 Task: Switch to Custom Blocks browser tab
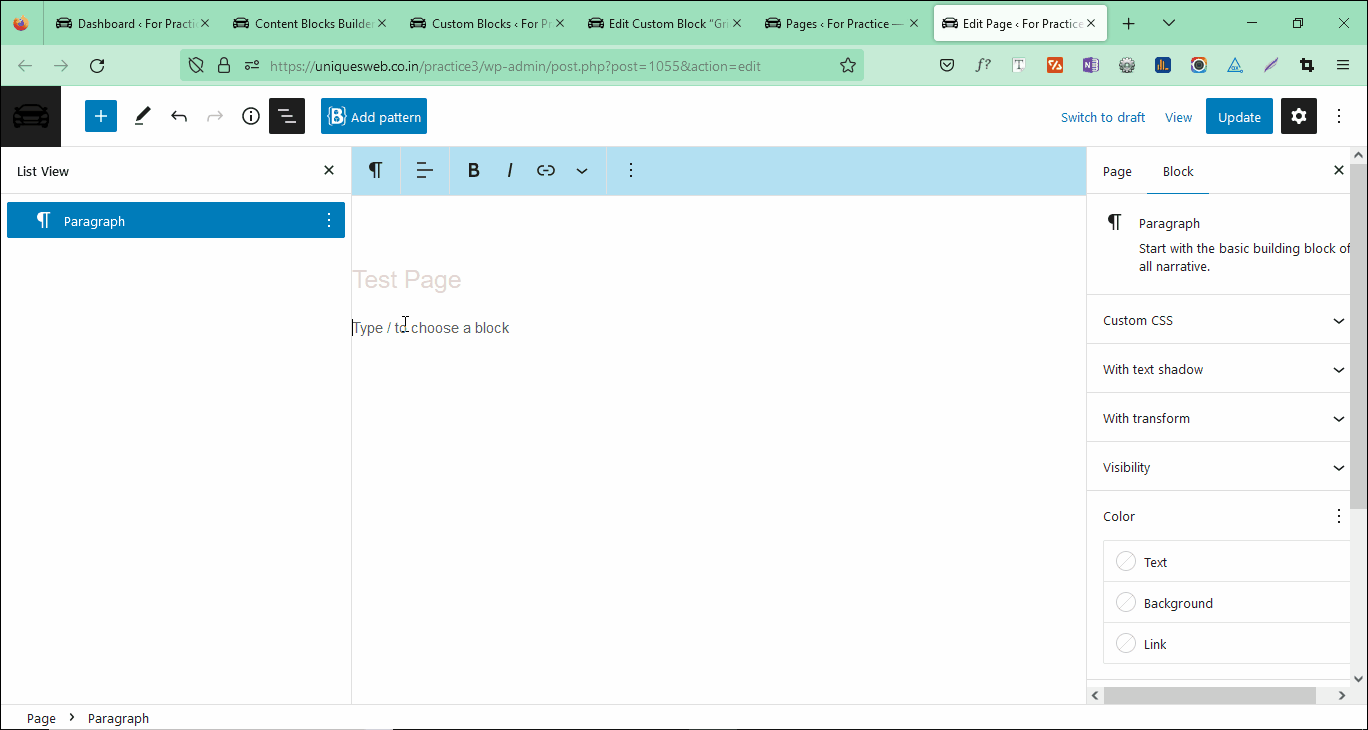[487, 24]
